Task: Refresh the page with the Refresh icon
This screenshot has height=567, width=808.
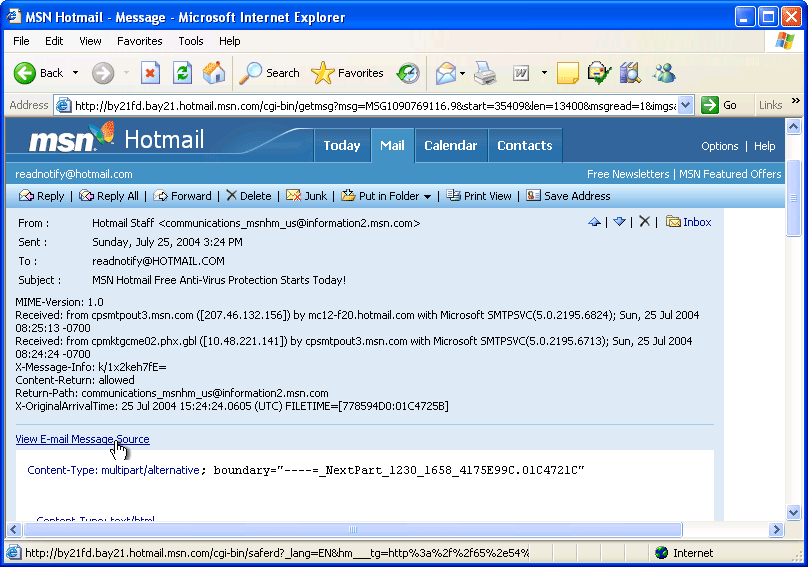Action: pyautogui.click(x=182, y=73)
